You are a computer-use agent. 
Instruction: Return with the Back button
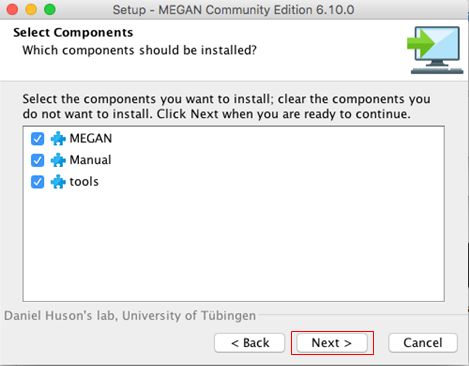tap(250, 343)
